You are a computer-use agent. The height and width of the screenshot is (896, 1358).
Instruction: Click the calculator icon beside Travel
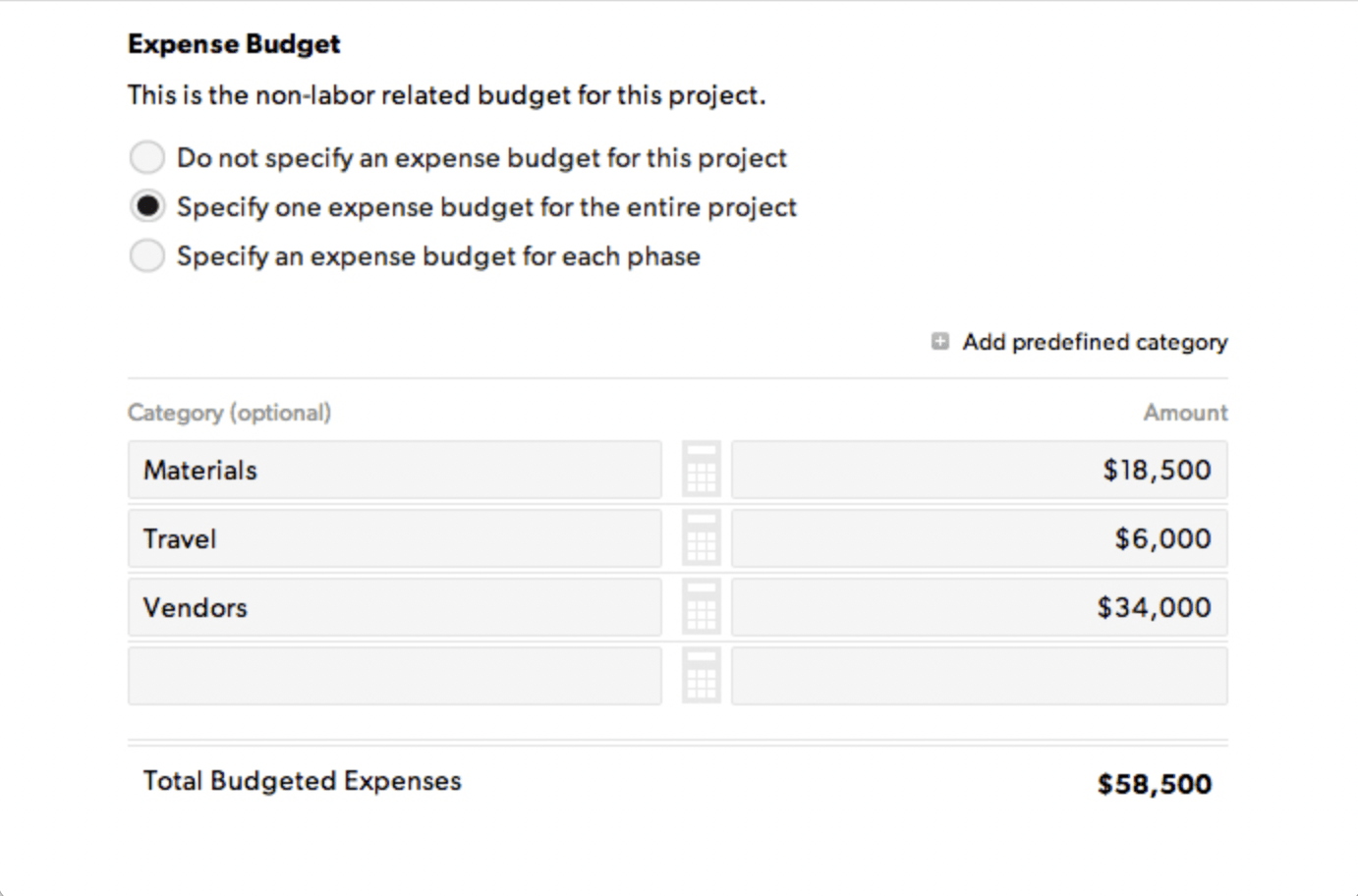tap(701, 538)
